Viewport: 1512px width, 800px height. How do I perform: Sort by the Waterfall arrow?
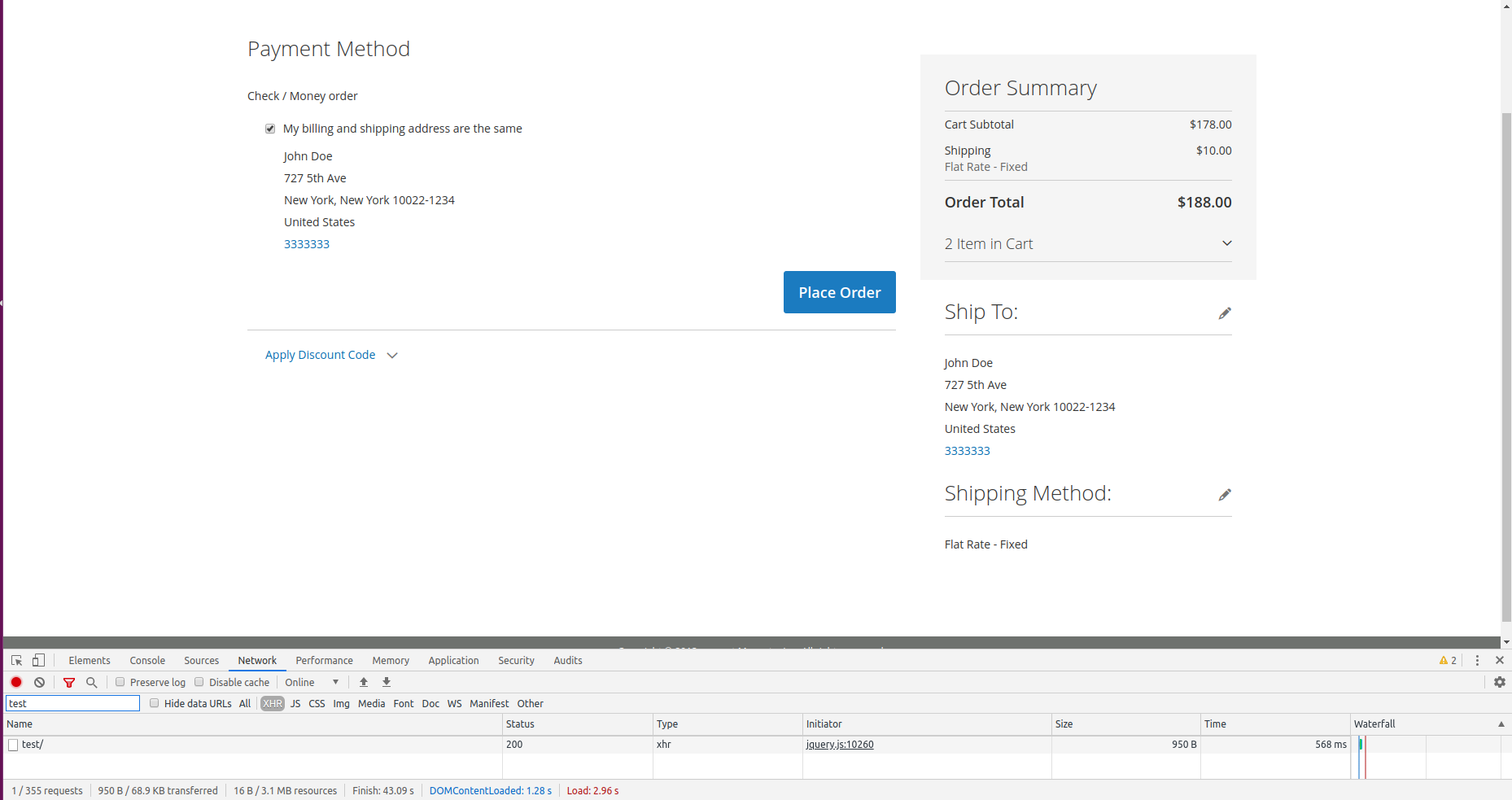1501,724
